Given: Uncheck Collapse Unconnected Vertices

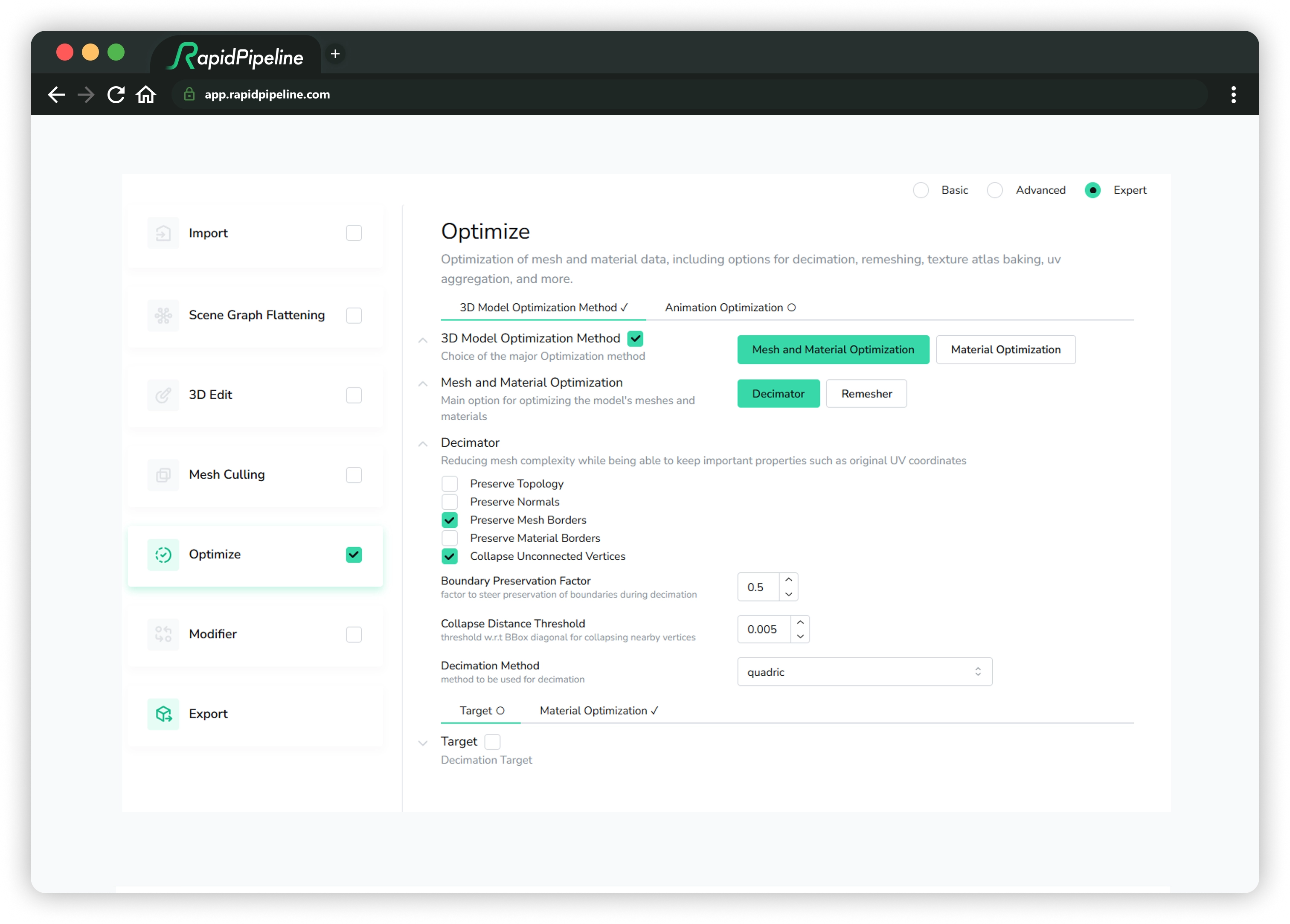Looking at the screenshot, I should (449, 556).
